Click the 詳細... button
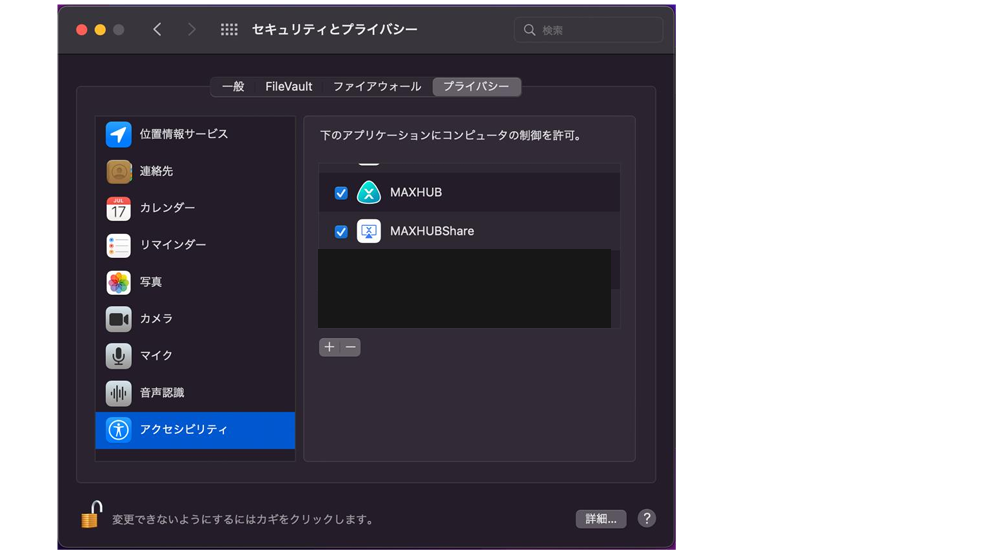 click(x=601, y=518)
